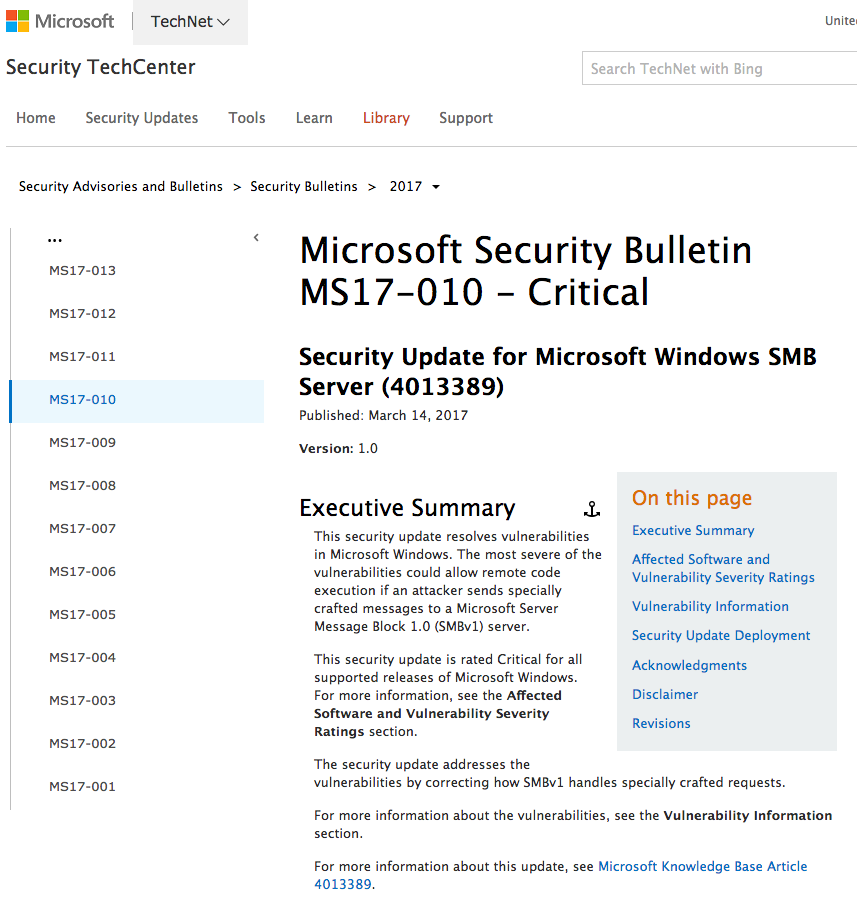
Task: Open Acknowledgments from On this page
Action: [x=689, y=665]
